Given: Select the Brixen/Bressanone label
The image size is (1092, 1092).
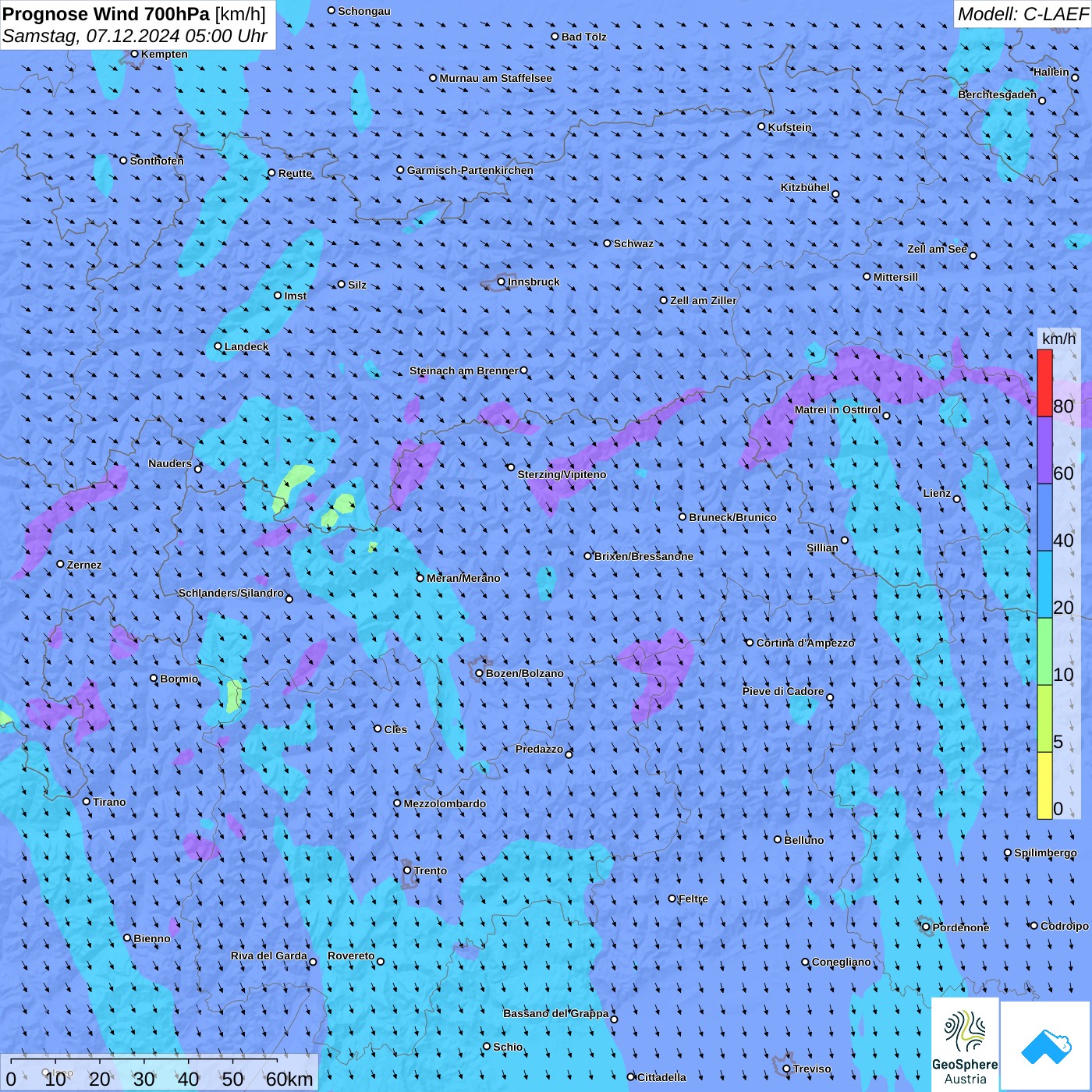Looking at the screenshot, I should click(643, 556).
